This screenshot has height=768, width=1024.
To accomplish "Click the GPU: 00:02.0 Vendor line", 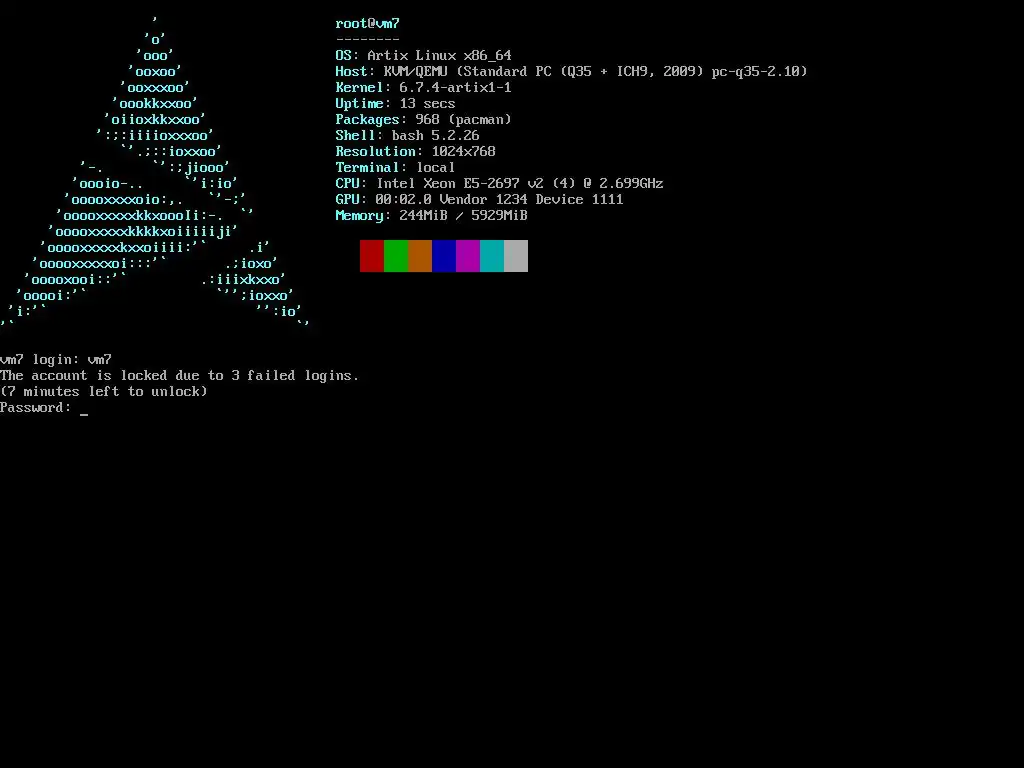I will pyautogui.click(x=479, y=199).
